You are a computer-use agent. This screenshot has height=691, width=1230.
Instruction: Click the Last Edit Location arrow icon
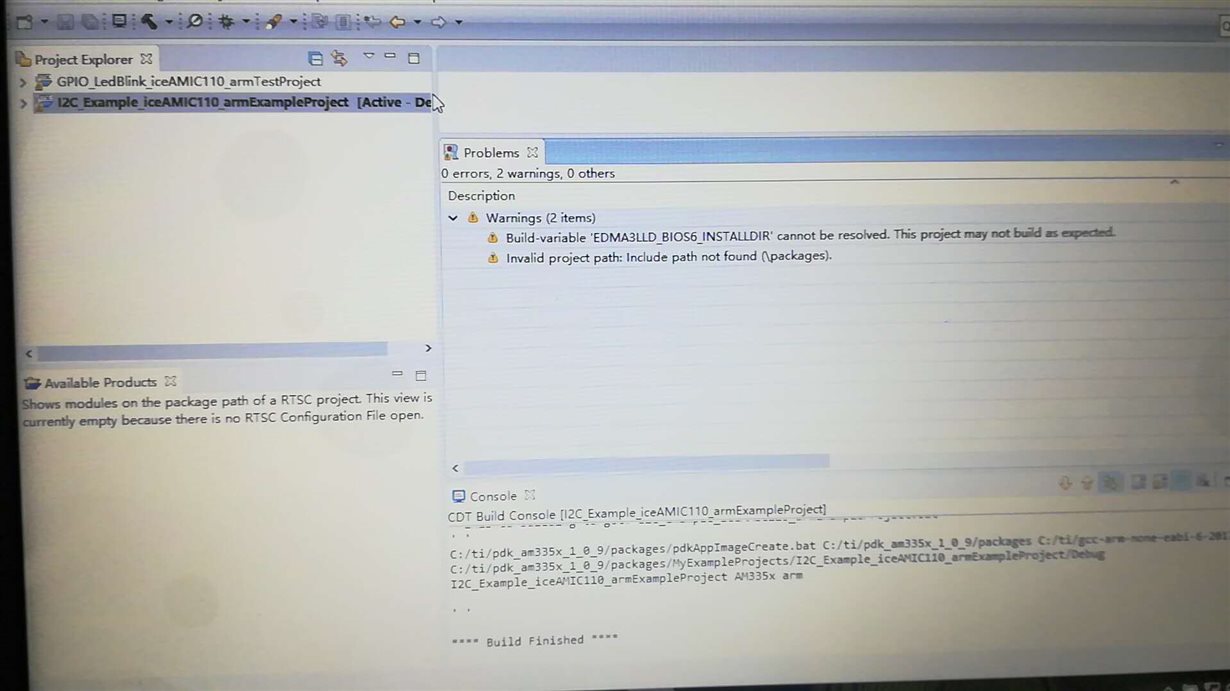click(x=372, y=21)
